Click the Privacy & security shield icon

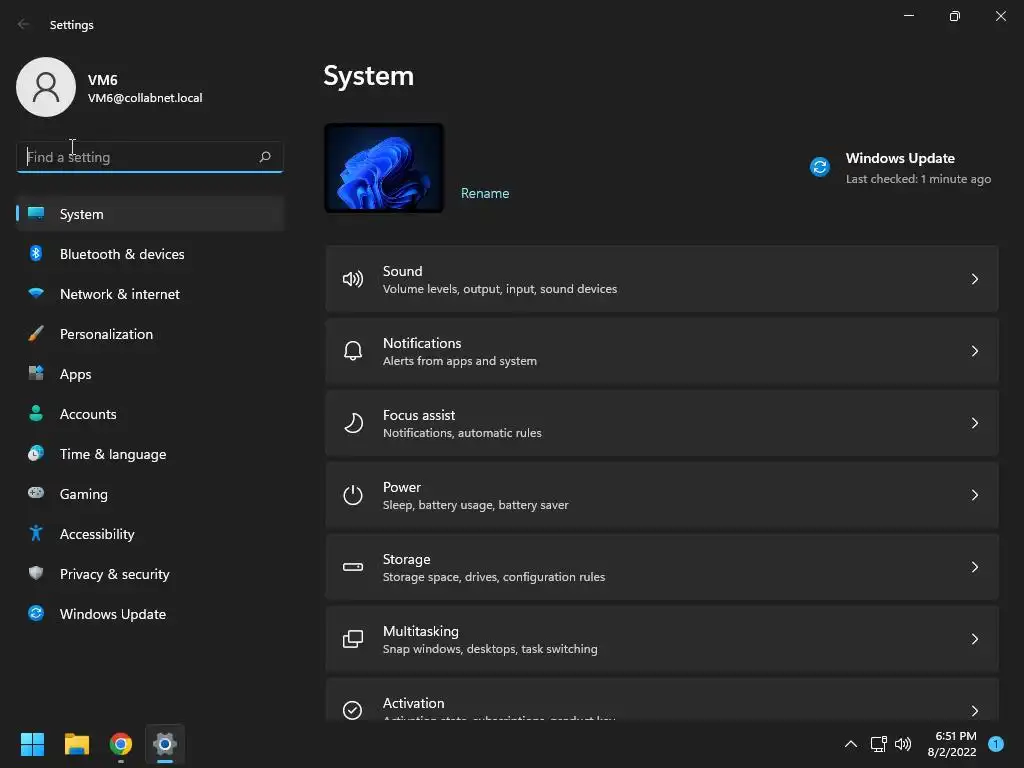(x=36, y=574)
